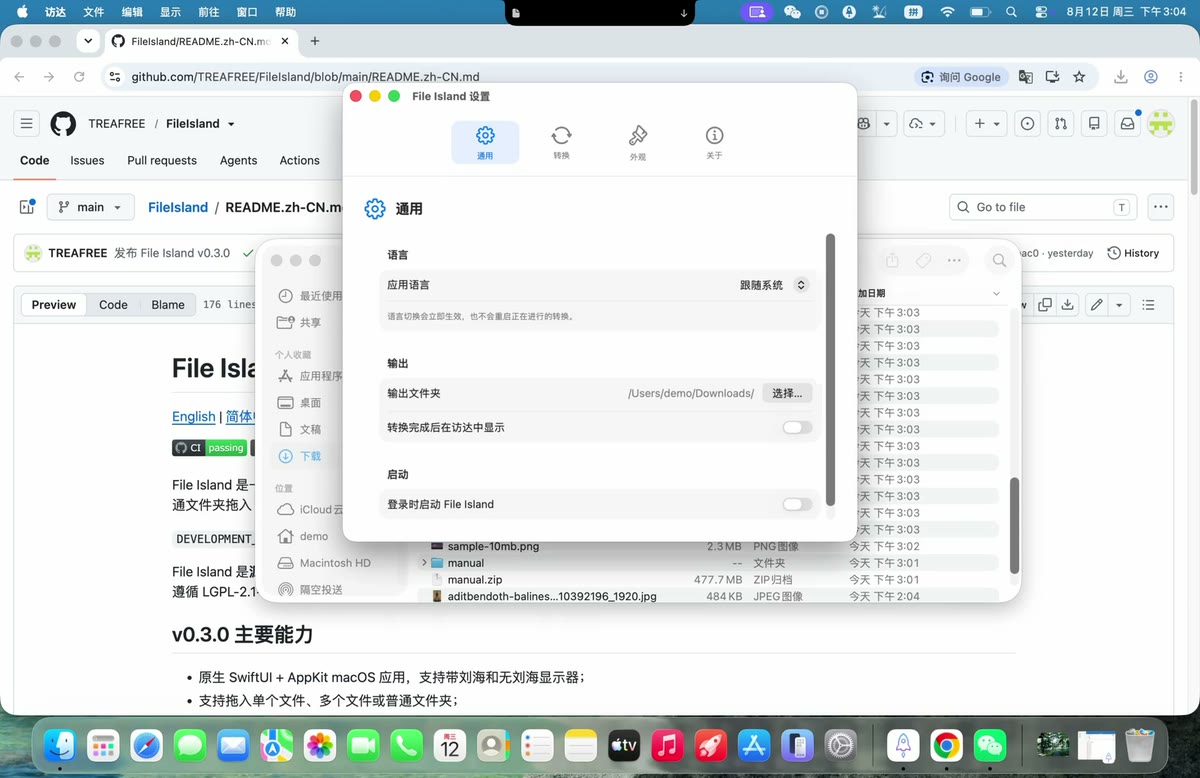
Task: Click the GitHub Copilot icon
Action: [x=863, y=124]
